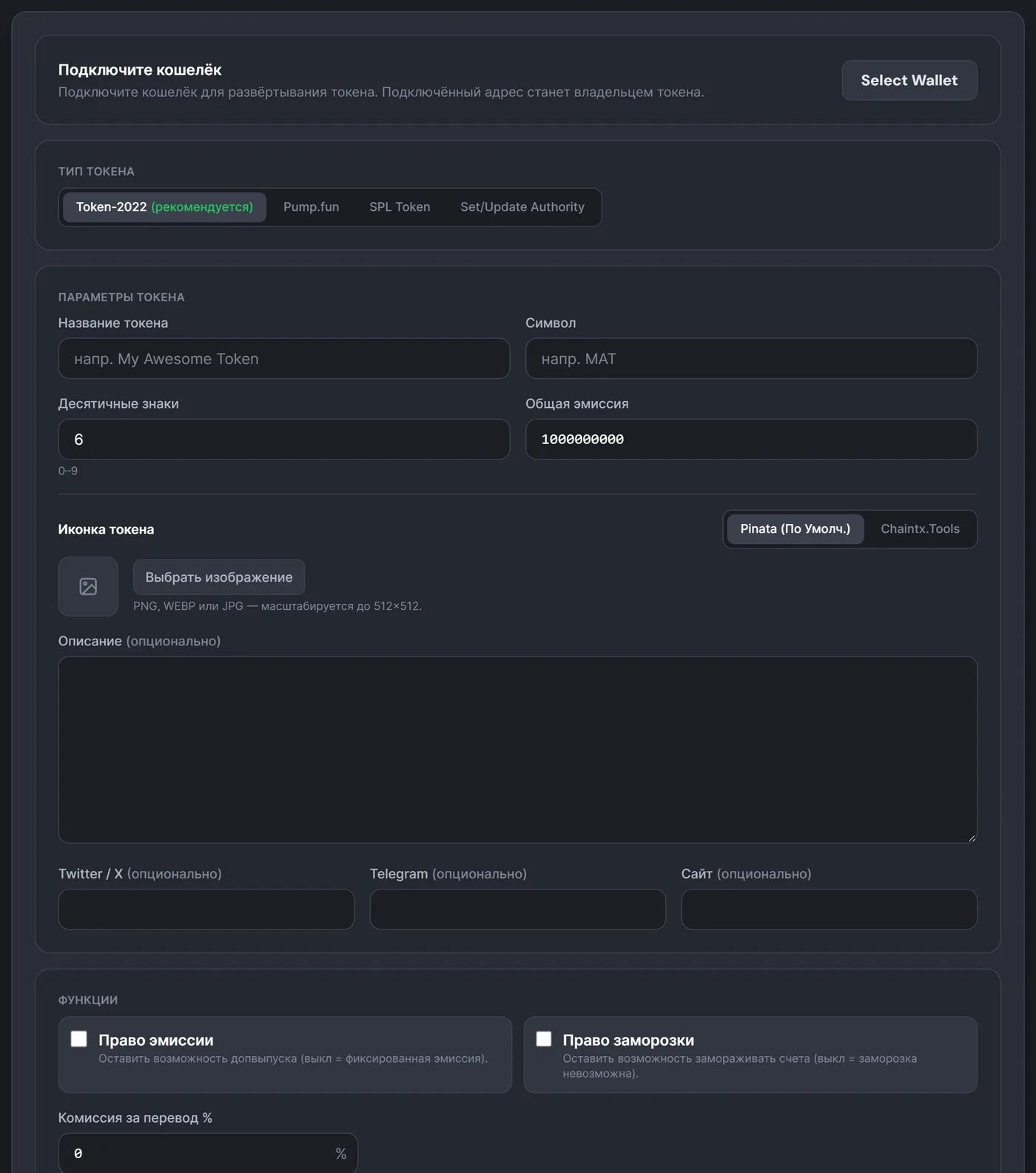Click the Выбрать изображение button
Image resolution: width=1036 pixels, height=1173 pixels.
pos(219,577)
